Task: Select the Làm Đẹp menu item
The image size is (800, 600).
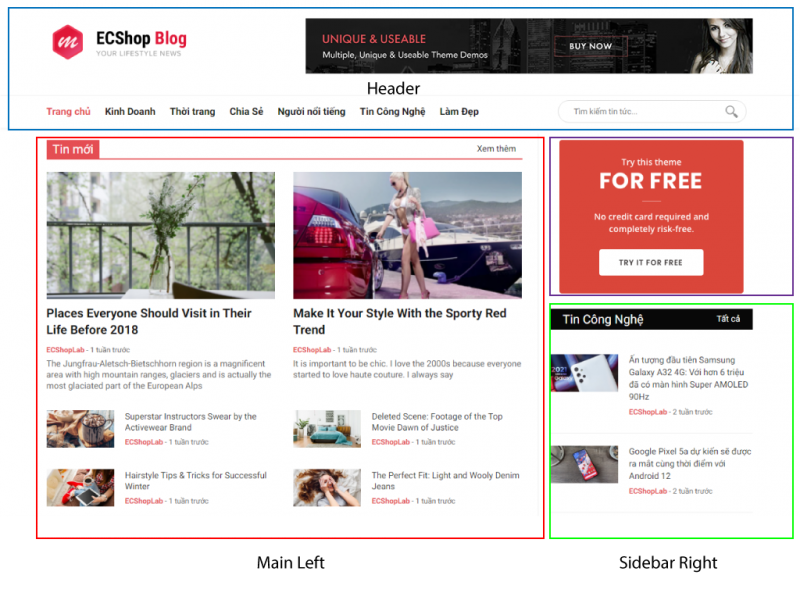Action: [459, 111]
